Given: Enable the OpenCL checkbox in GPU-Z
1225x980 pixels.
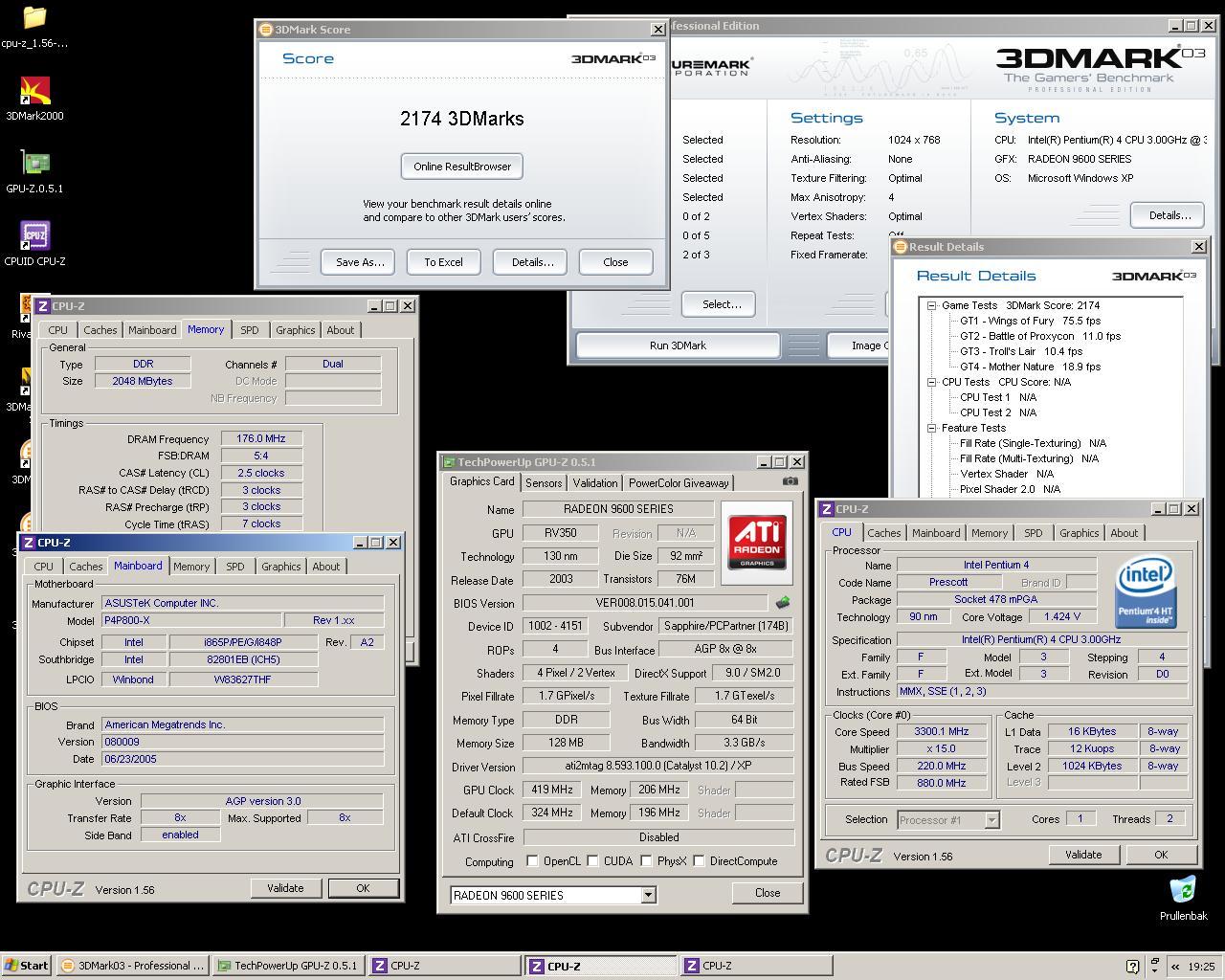Looking at the screenshot, I should point(532,861).
